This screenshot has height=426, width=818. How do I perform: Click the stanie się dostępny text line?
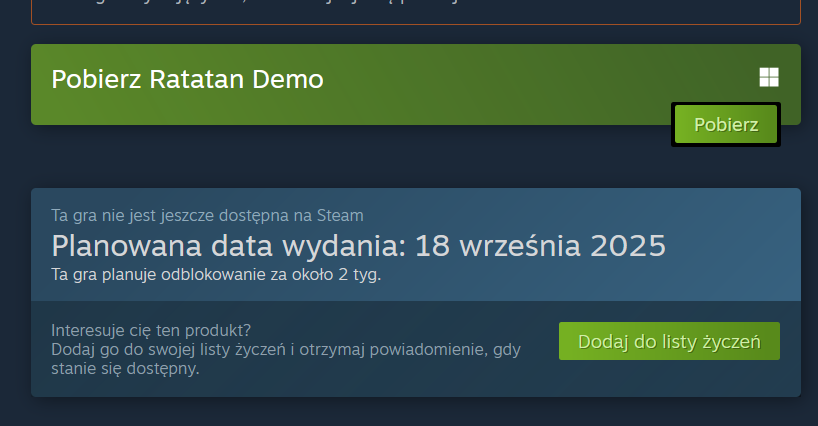pyautogui.click(x=125, y=369)
